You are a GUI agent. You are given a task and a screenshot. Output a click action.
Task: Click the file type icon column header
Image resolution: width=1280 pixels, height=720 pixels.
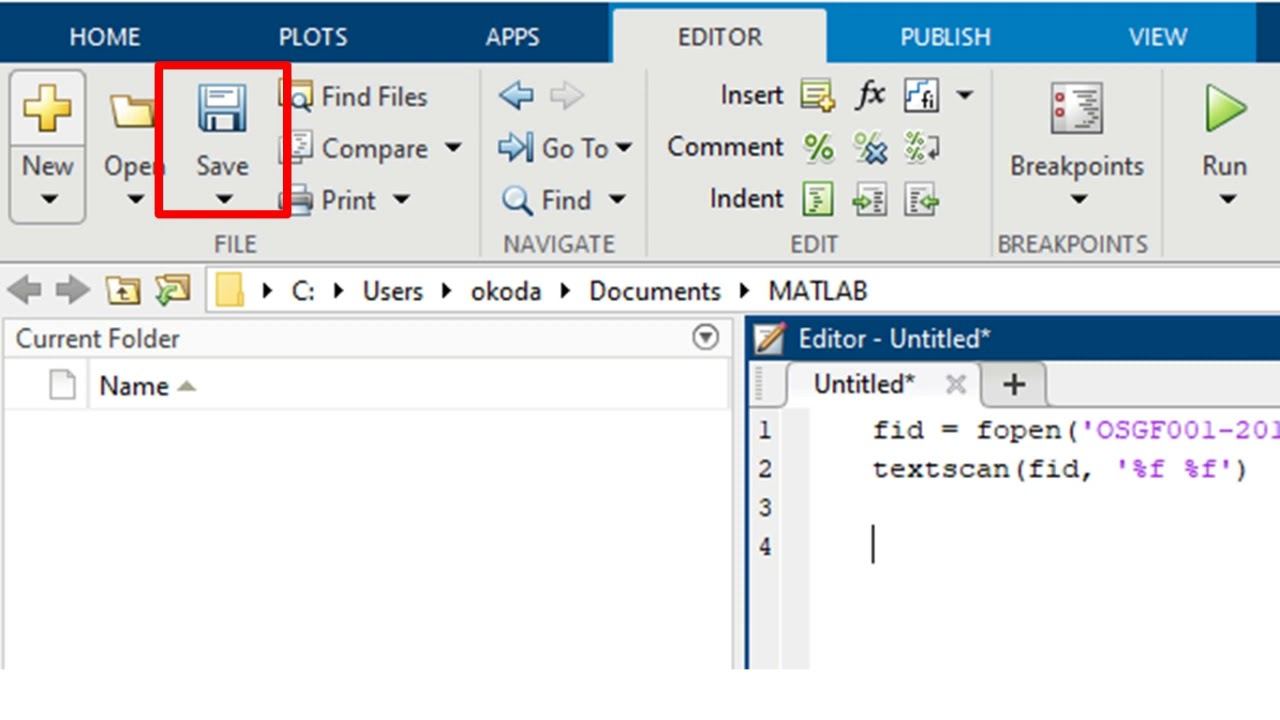click(x=62, y=385)
